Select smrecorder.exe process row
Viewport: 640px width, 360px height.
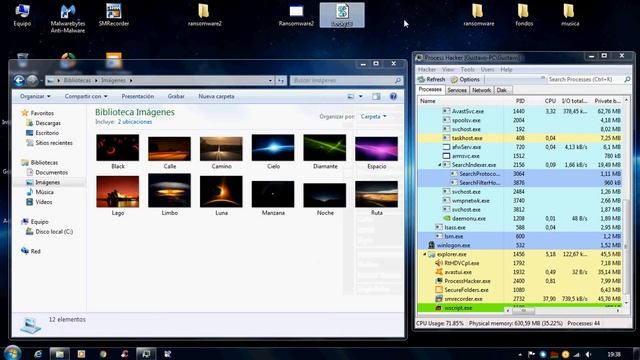coord(519,299)
